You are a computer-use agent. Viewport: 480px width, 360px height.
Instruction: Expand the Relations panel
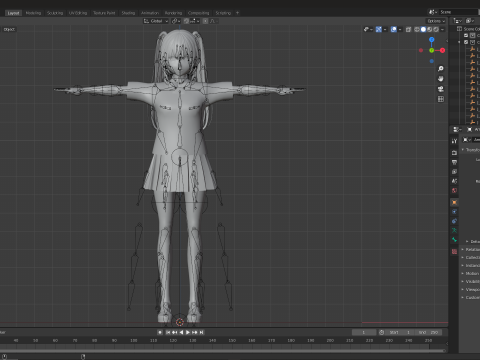tap(471, 249)
